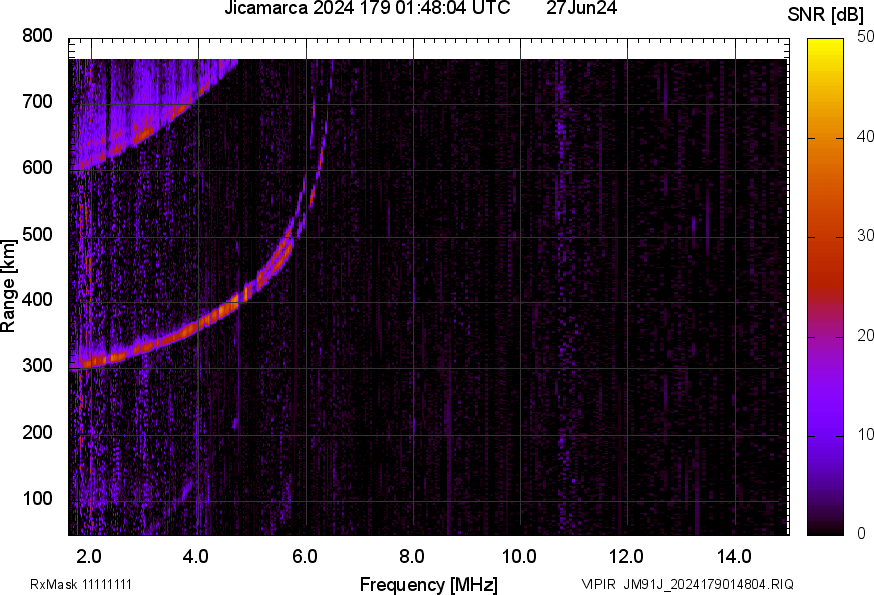Click the date label "27Jun24"
874x595 pixels.
[x=581, y=8]
